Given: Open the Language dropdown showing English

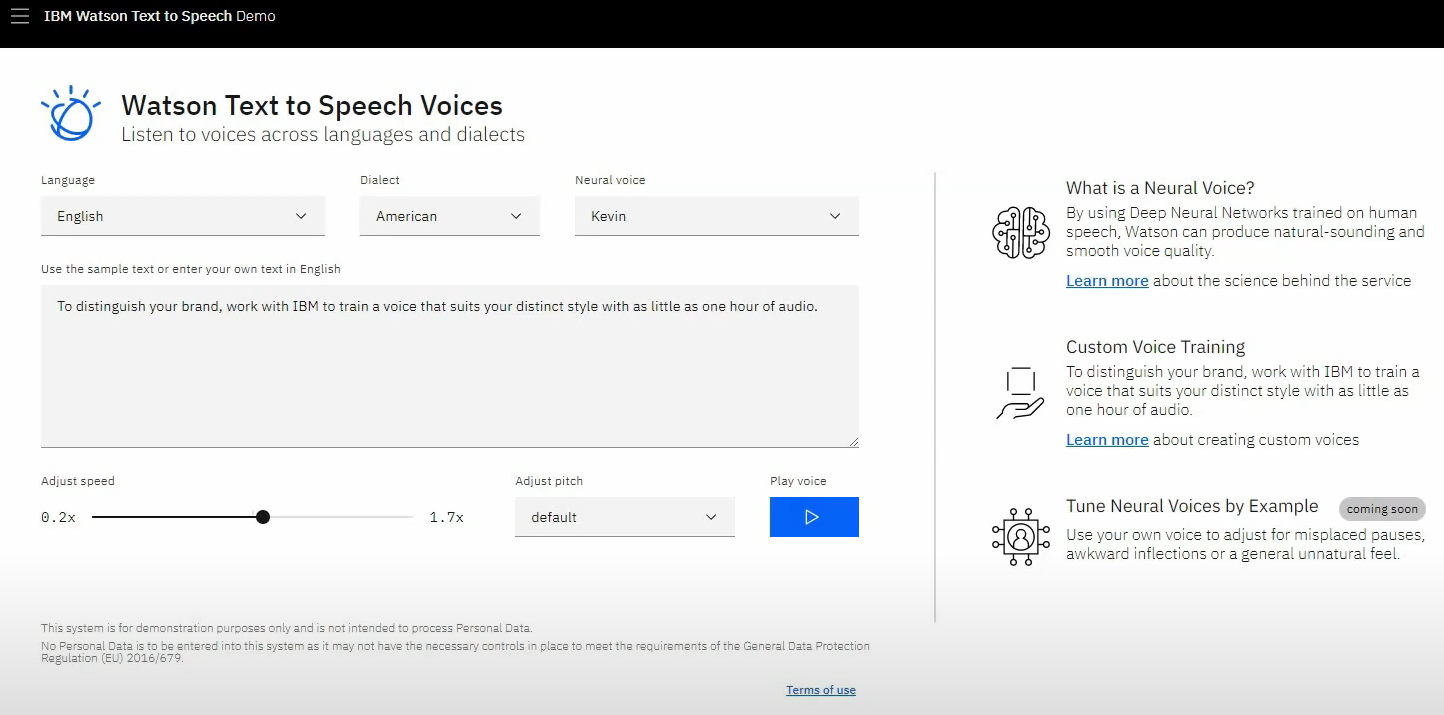Looking at the screenshot, I should [x=183, y=216].
